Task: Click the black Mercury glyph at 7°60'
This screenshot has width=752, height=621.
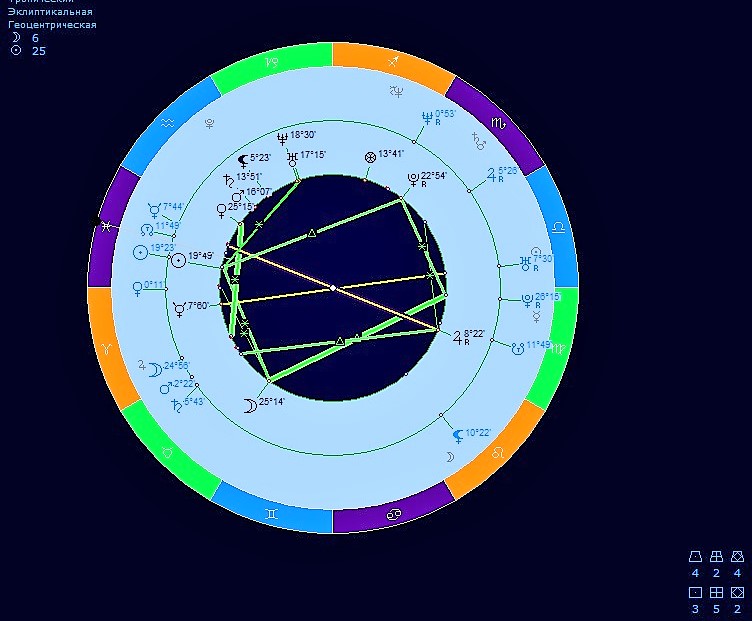Action: click(180, 309)
